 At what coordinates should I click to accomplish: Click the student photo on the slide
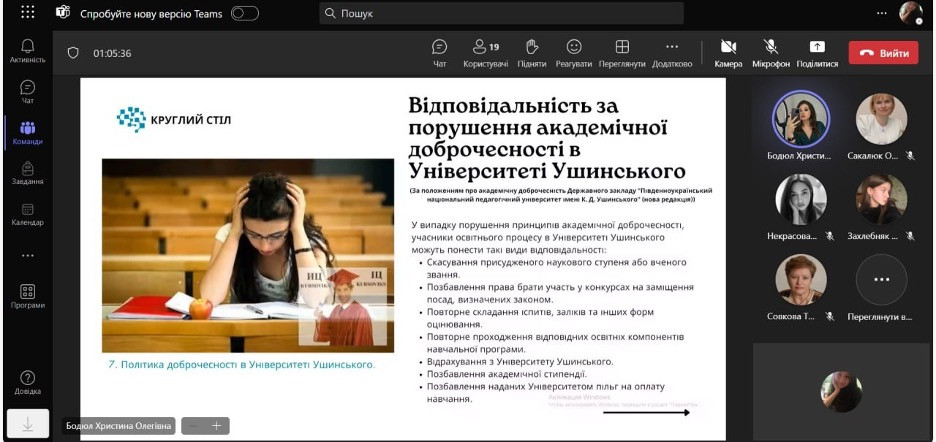pyautogui.click(x=248, y=255)
